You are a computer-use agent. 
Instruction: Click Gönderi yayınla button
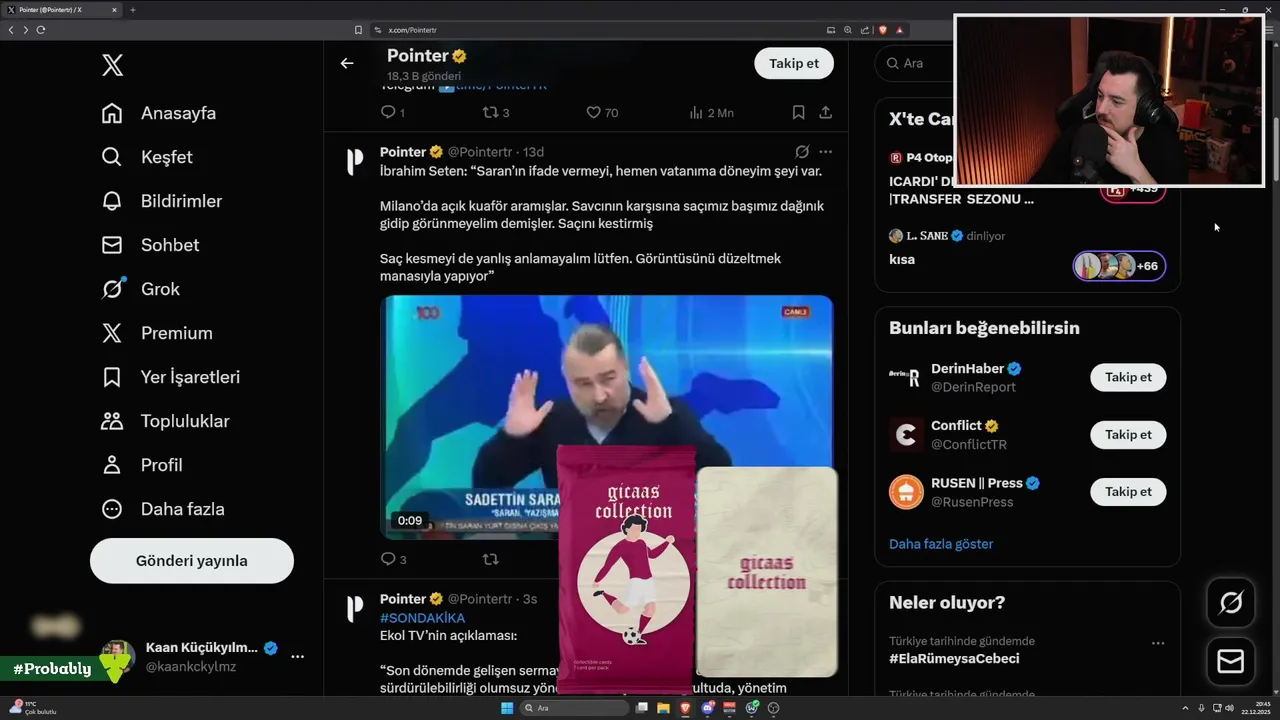tap(192, 561)
